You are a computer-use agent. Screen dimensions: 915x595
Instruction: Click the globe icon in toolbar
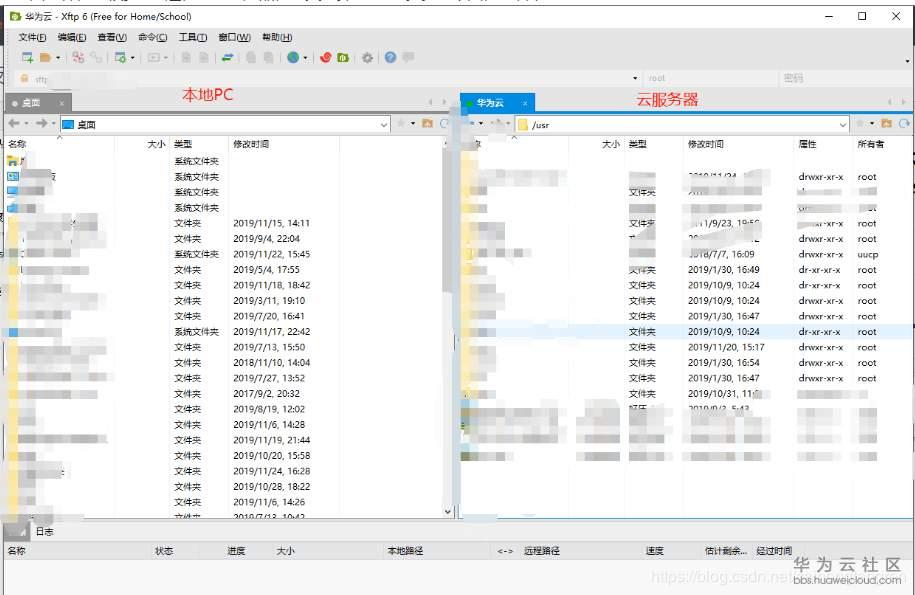(x=293, y=58)
